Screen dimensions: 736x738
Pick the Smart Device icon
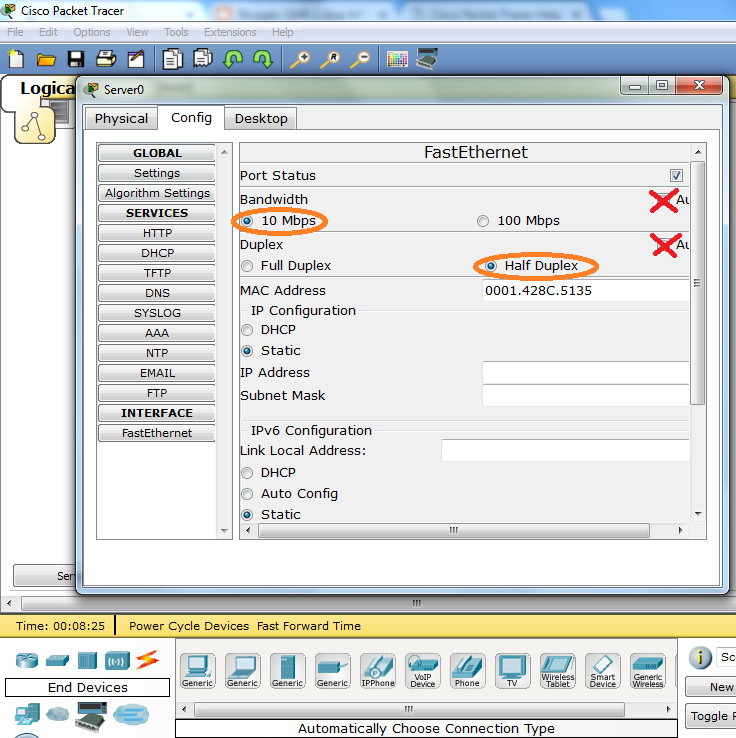click(x=602, y=671)
